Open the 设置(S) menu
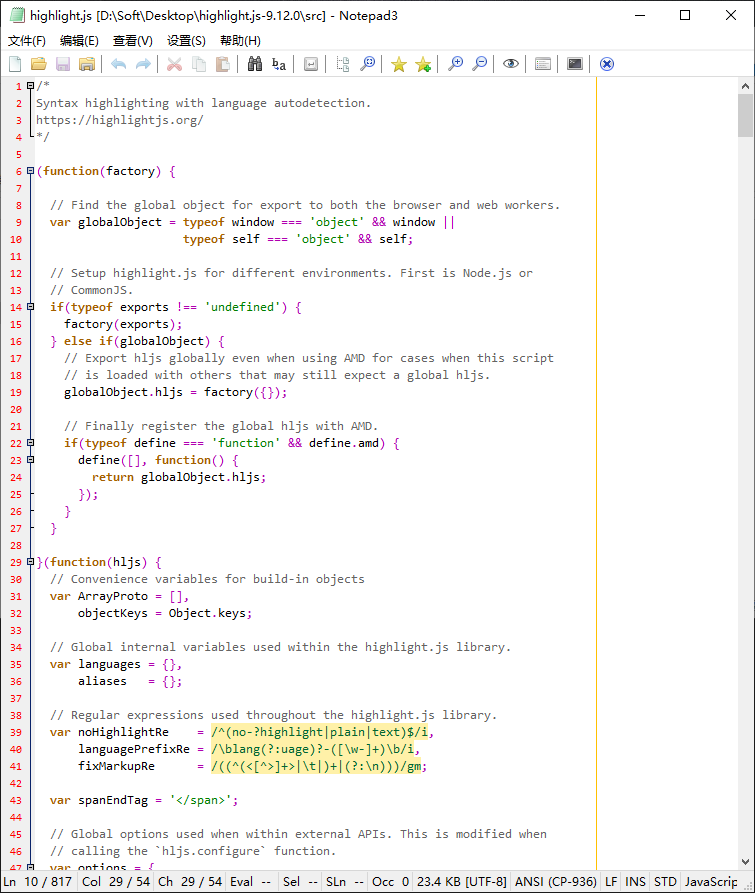The height and width of the screenshot is (893, 755). [x=186, y=41]
